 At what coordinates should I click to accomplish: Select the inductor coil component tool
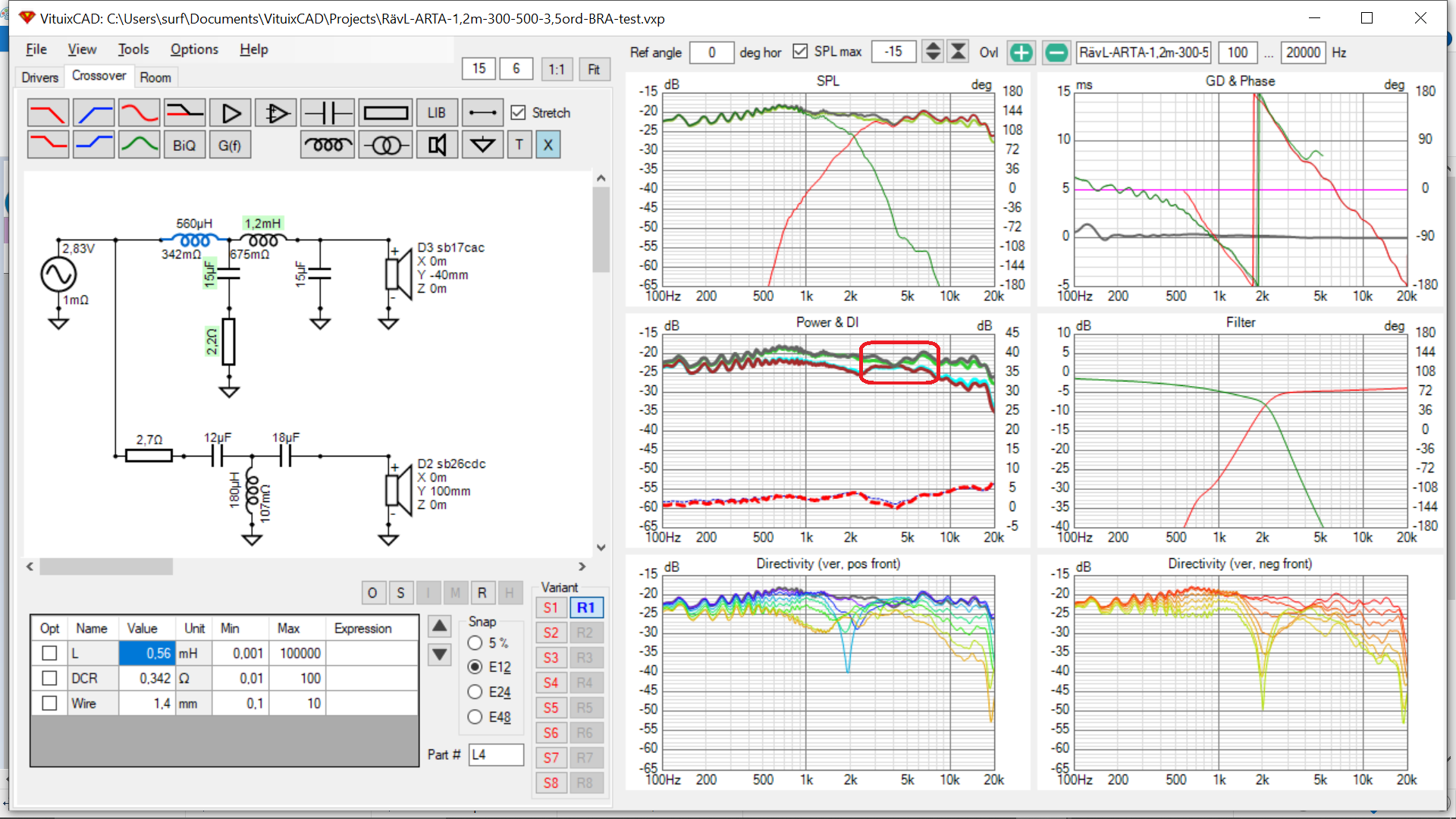[x=327, y=145]
